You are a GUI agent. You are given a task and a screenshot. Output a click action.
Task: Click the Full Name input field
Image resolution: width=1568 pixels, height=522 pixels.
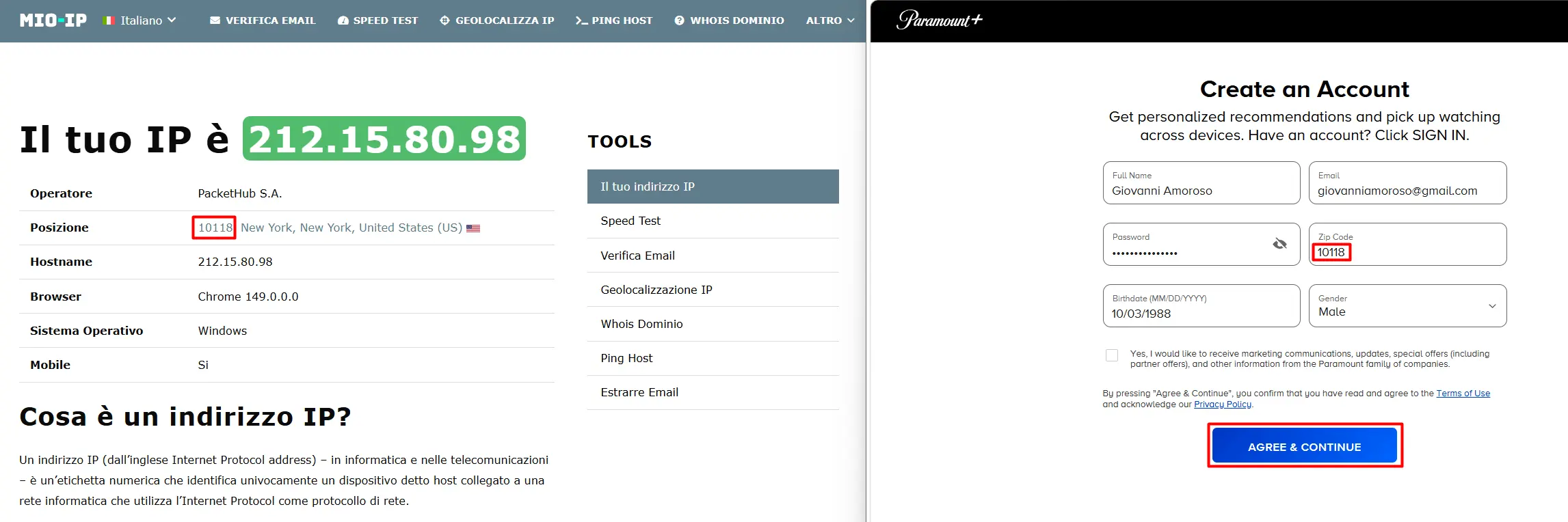click(x=1201, y=182)
